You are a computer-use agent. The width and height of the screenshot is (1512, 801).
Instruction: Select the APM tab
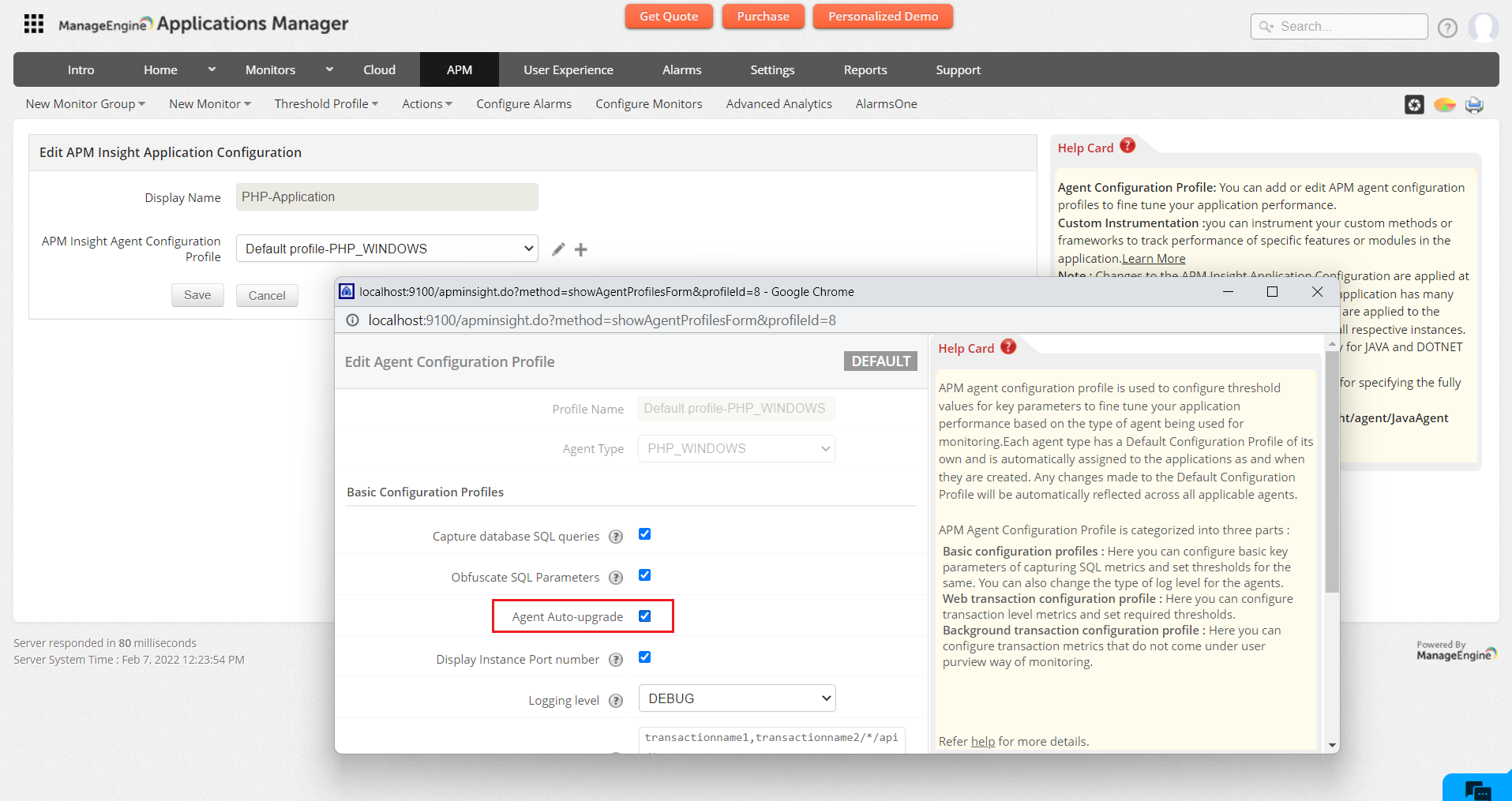[460, 69]
